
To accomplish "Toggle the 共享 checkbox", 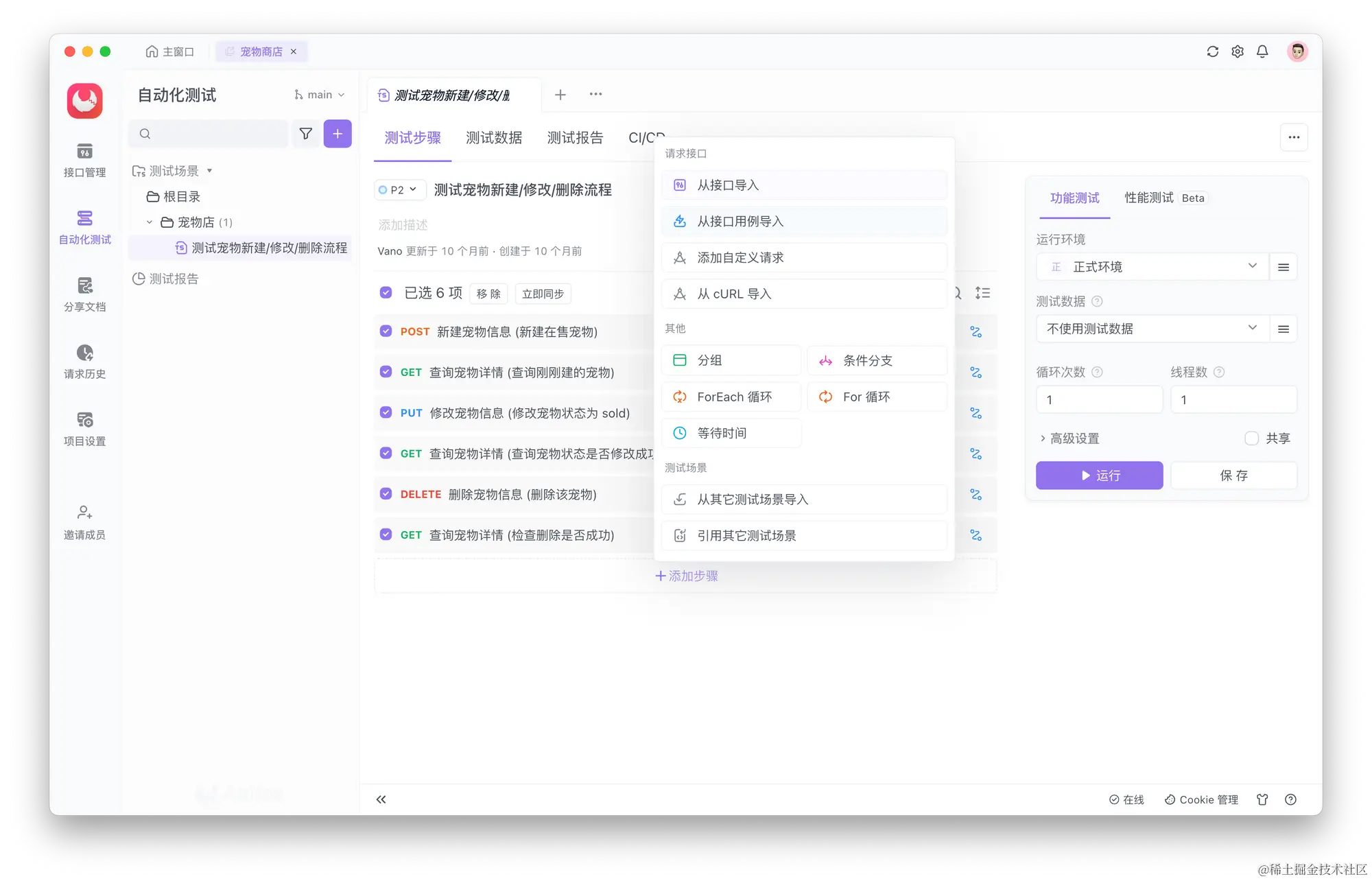I will tap(1251, 438).
